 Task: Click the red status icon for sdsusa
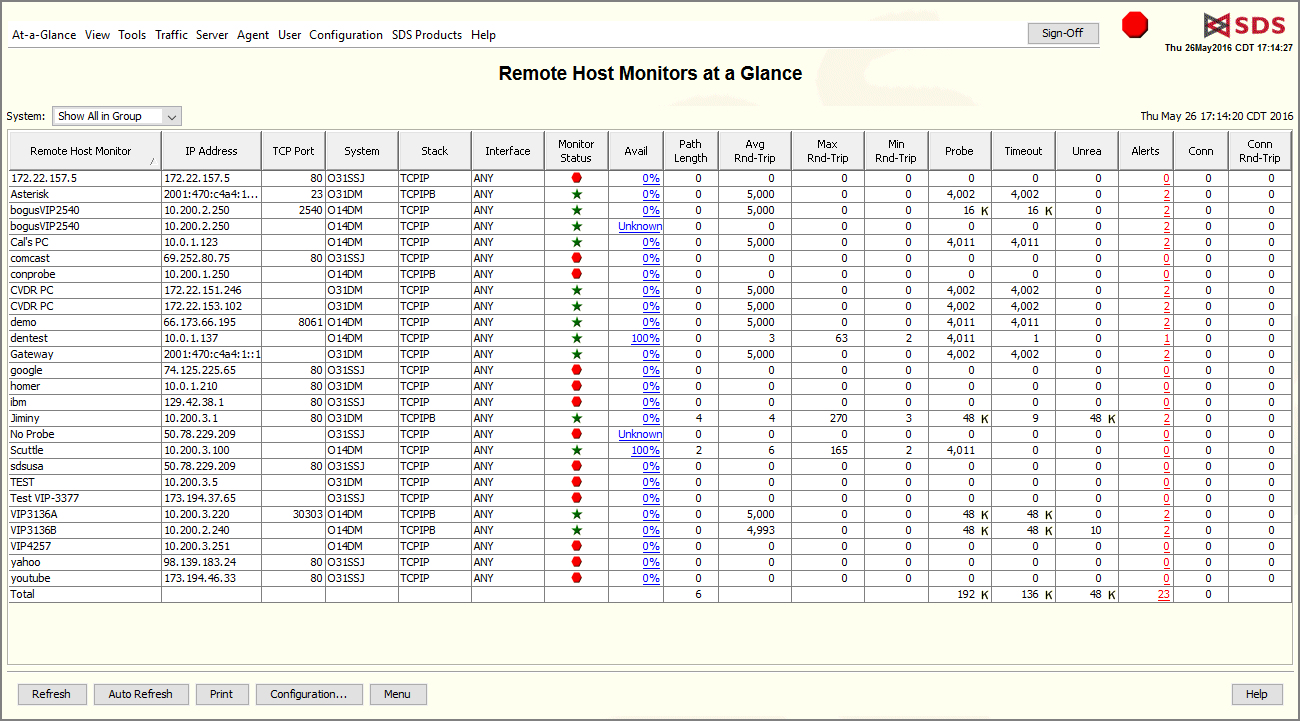coord(576,466)
